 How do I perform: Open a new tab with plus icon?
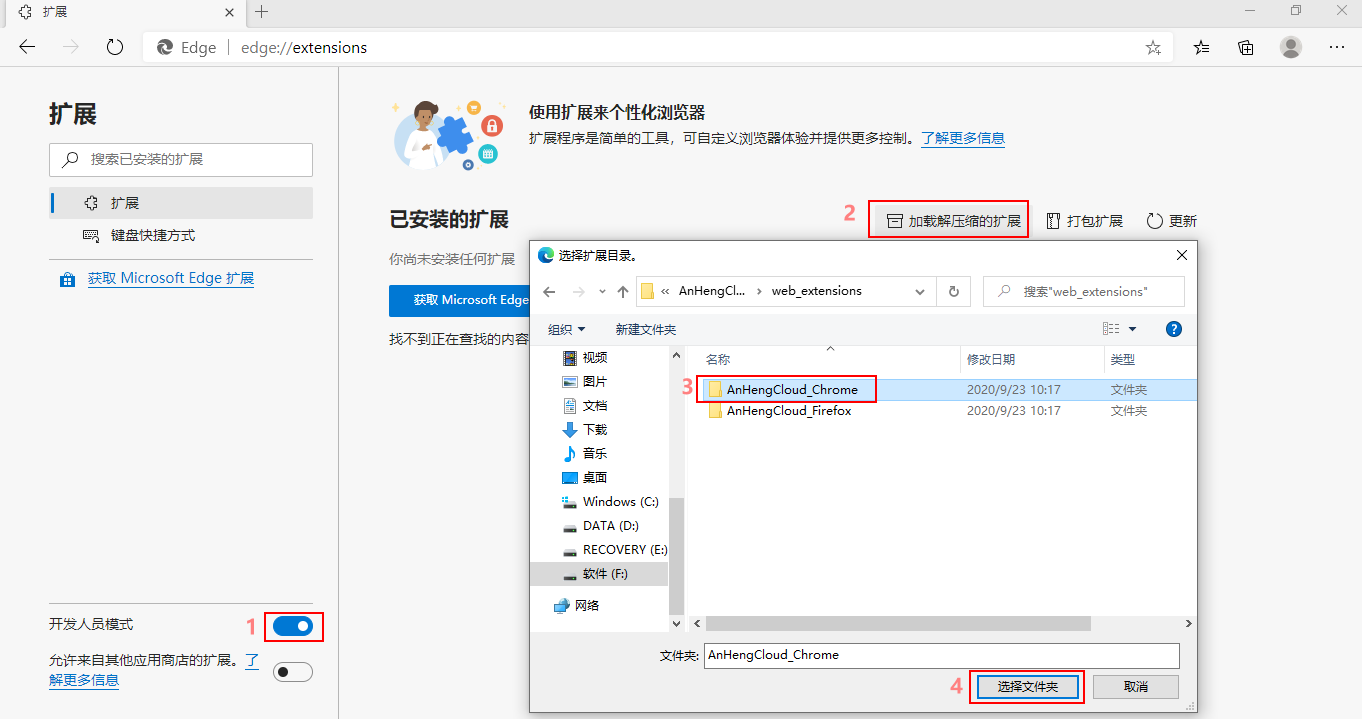[261, 12]
